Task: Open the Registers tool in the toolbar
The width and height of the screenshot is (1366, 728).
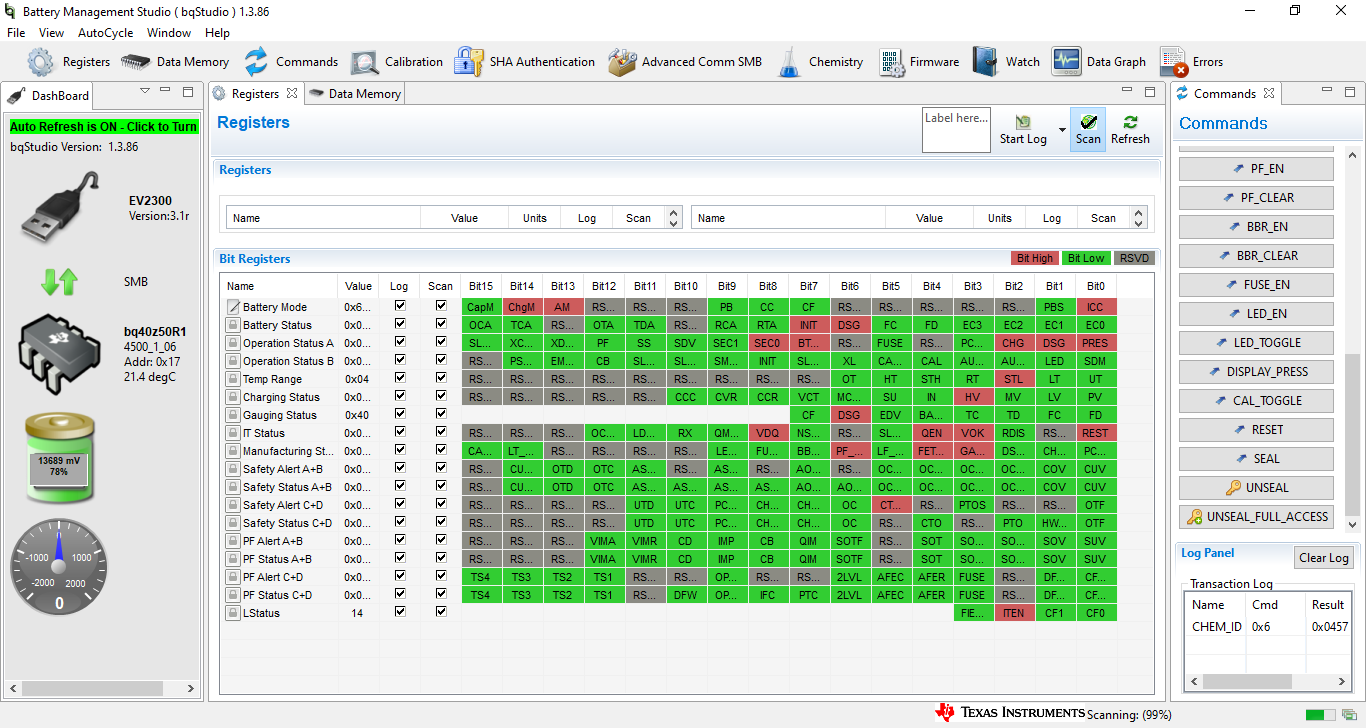Action: coord(68,62)
